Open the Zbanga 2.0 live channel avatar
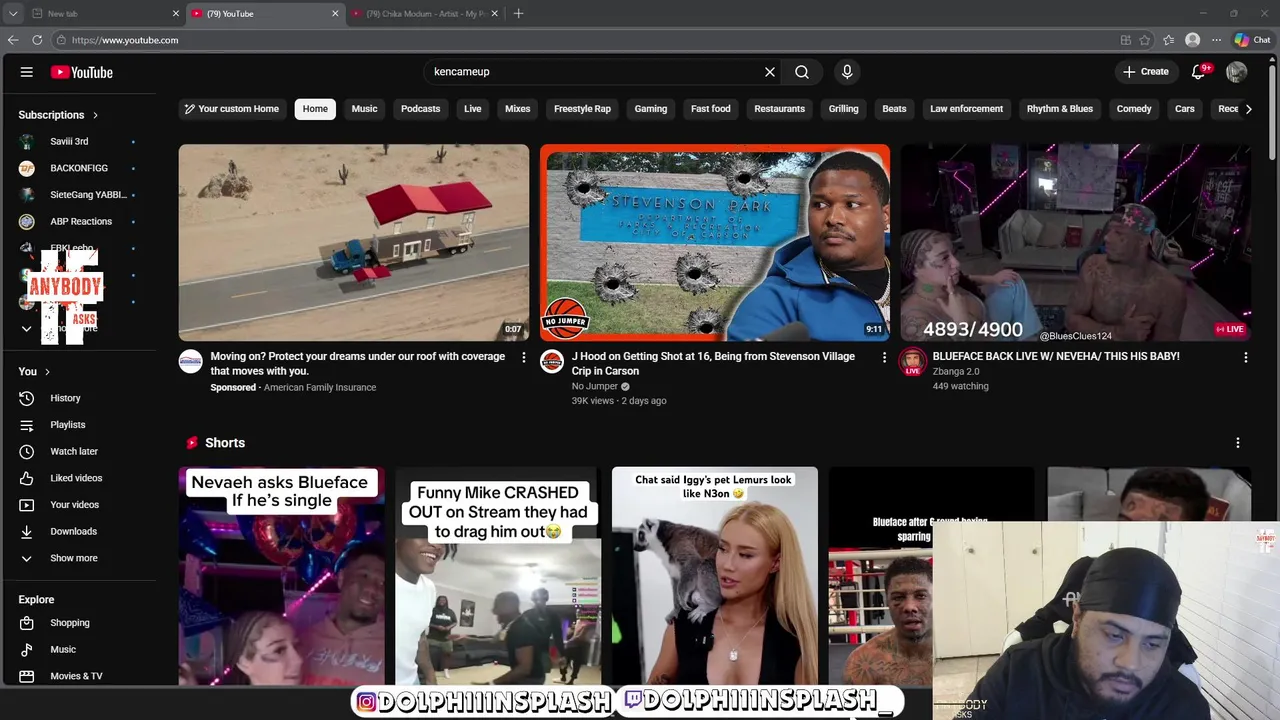 click(x=912, y=362)
